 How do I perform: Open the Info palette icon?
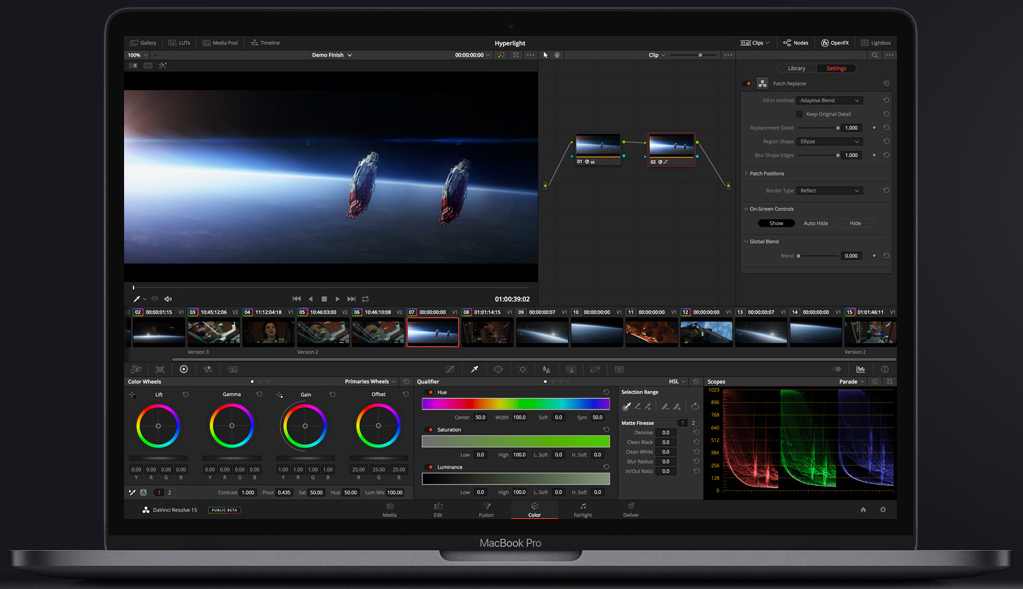(885, 369)
